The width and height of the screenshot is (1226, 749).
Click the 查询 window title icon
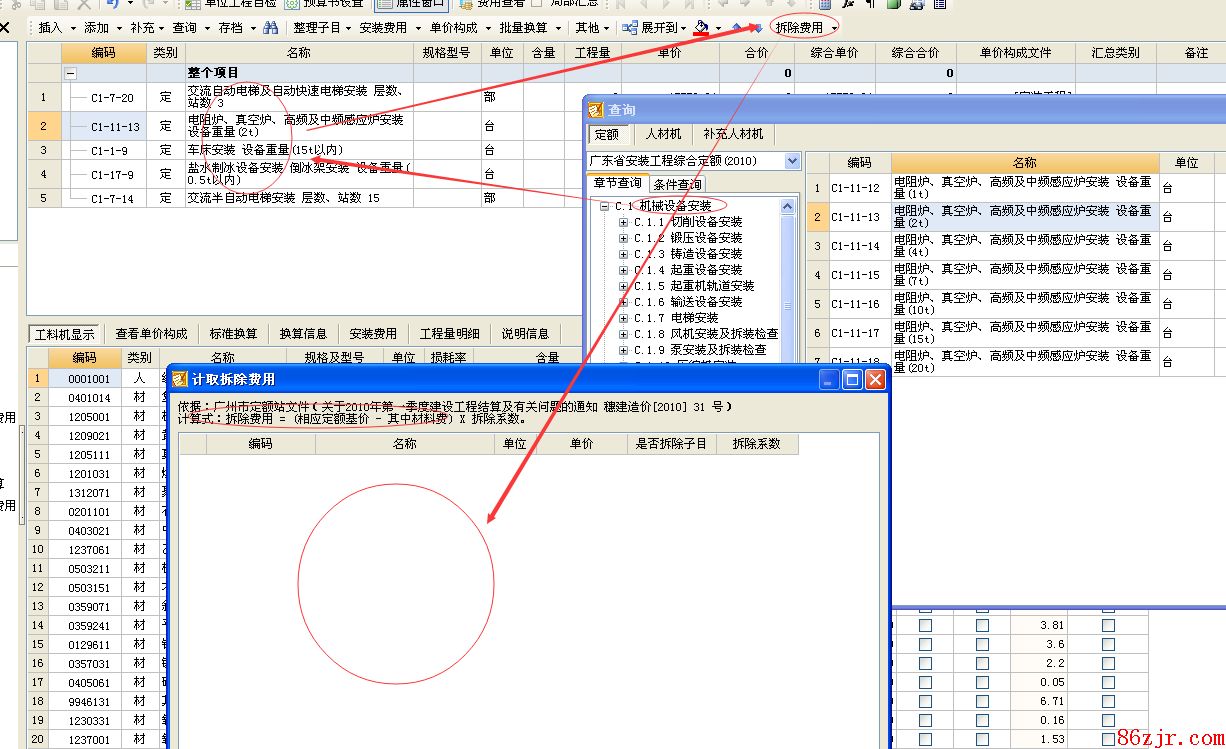596,110
